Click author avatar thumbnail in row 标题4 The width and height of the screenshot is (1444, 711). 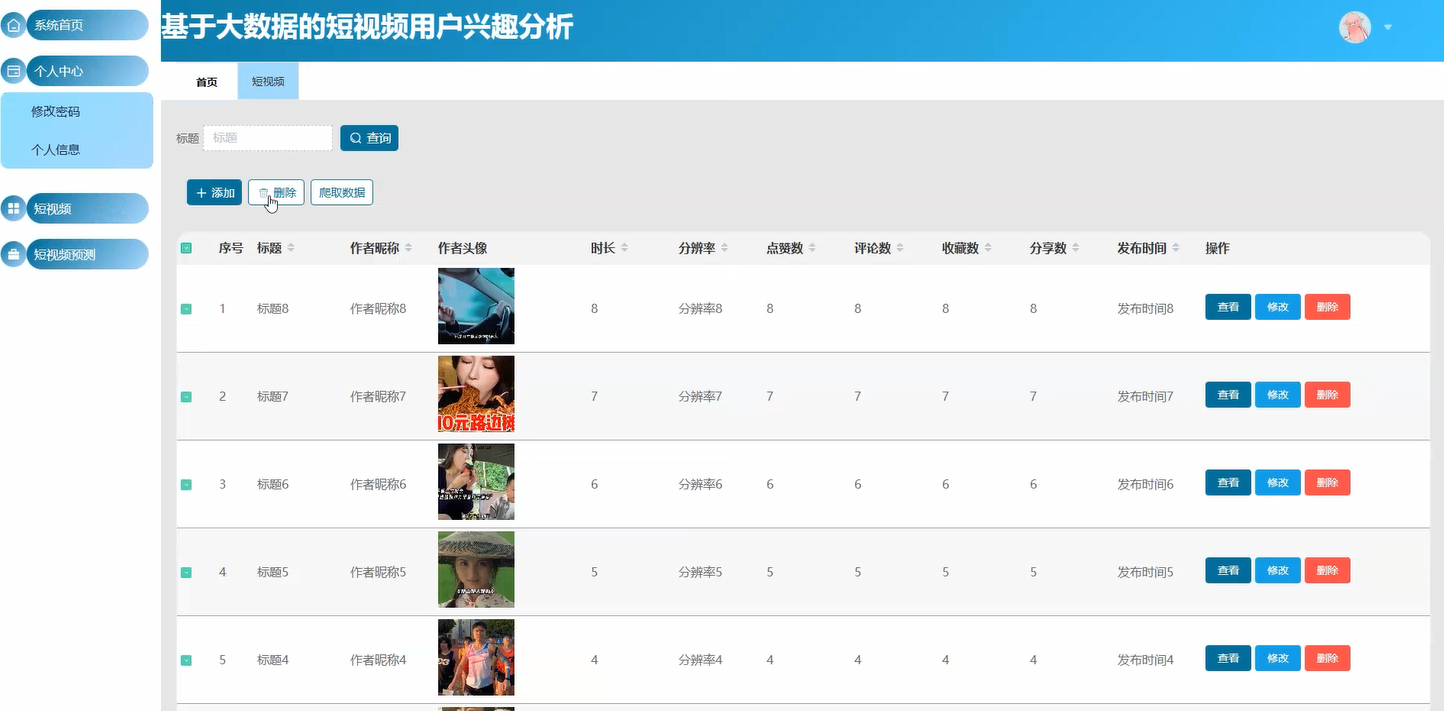click(x=476, y=658)
